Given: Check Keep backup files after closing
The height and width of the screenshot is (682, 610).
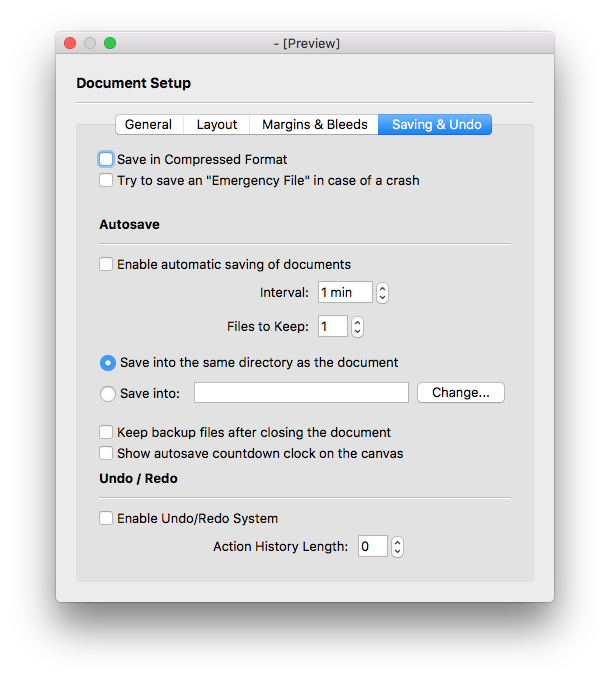Looking at the screenshot, I should 106,433.
